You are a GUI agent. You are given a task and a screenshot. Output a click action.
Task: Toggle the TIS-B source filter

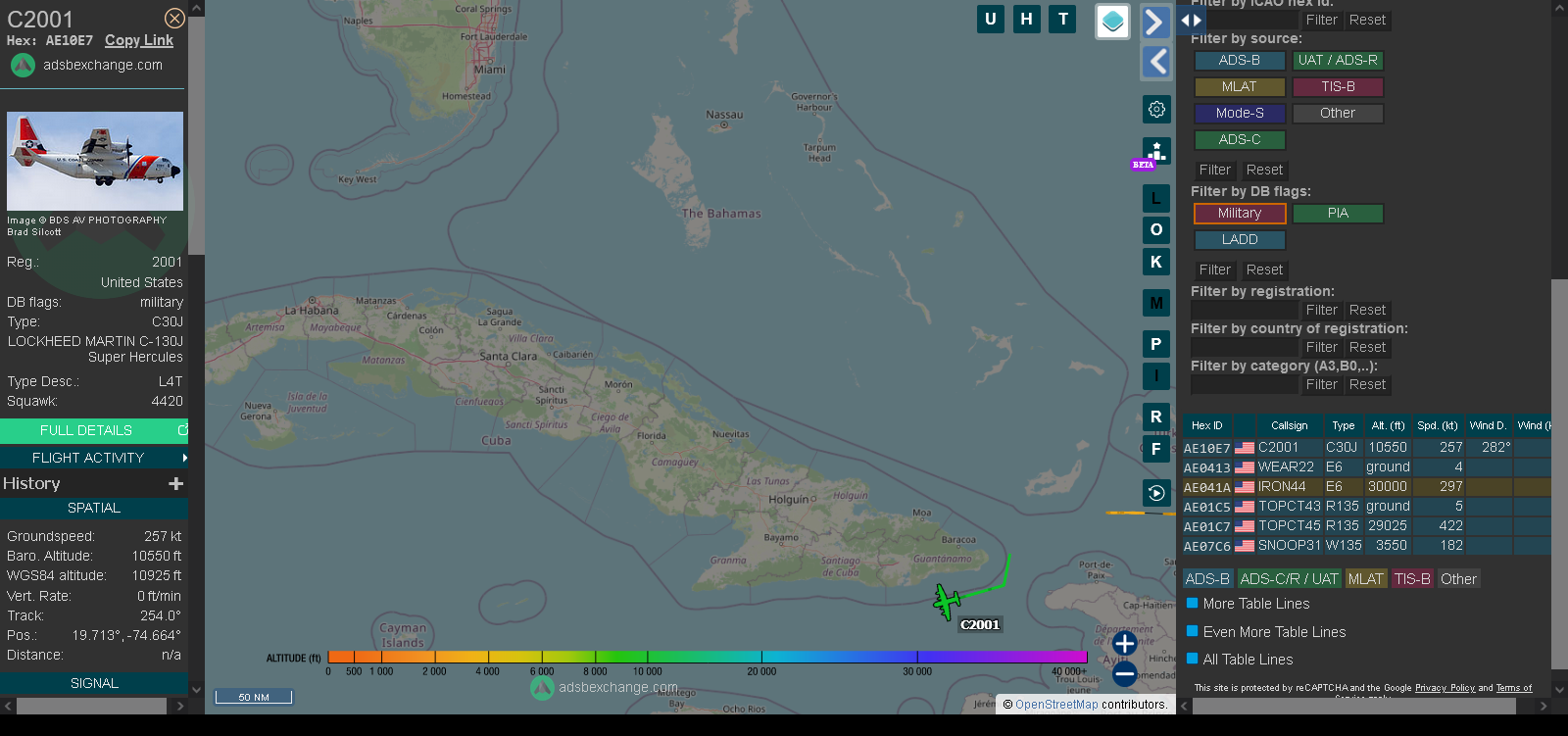[1338, 87]
